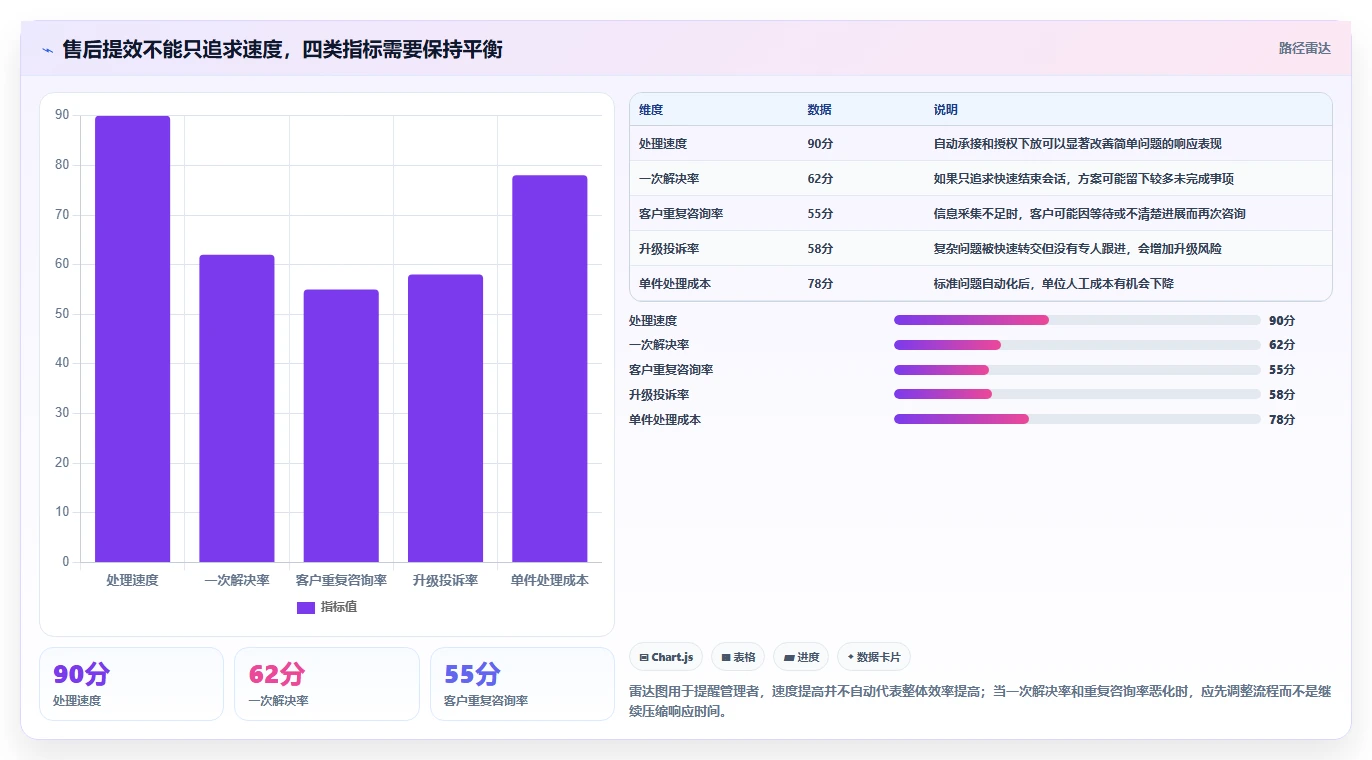
Task: Open the 55分 客户重复咨询率 data card
Action: point(522,684)
